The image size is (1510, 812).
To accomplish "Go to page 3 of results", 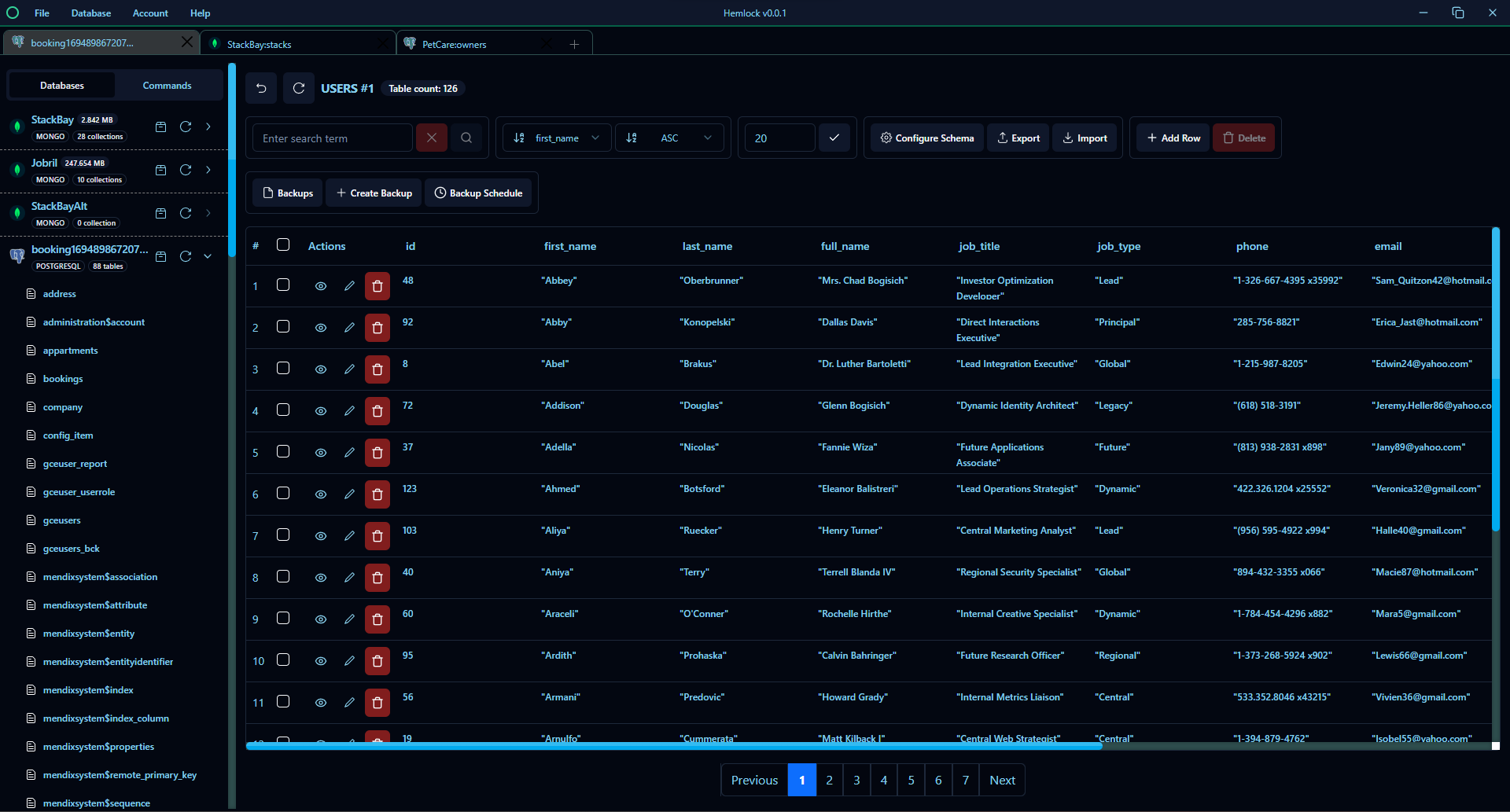I will (x=856, y=780).
